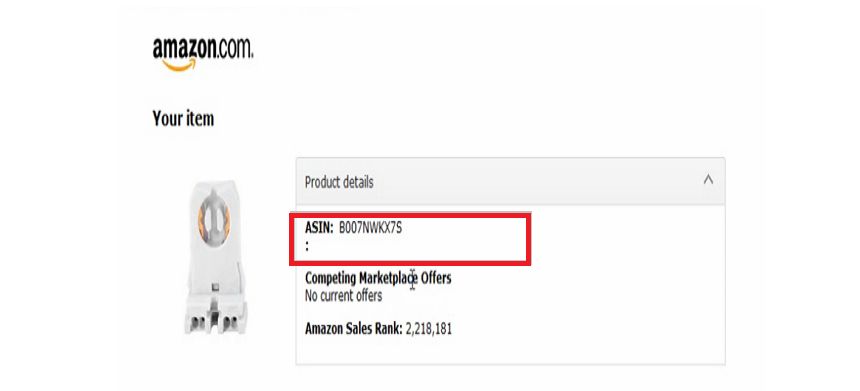Viewport: 860px width, 391px height.
Task: Click the orange smile arrow under amazon
Action: (179, 65)
